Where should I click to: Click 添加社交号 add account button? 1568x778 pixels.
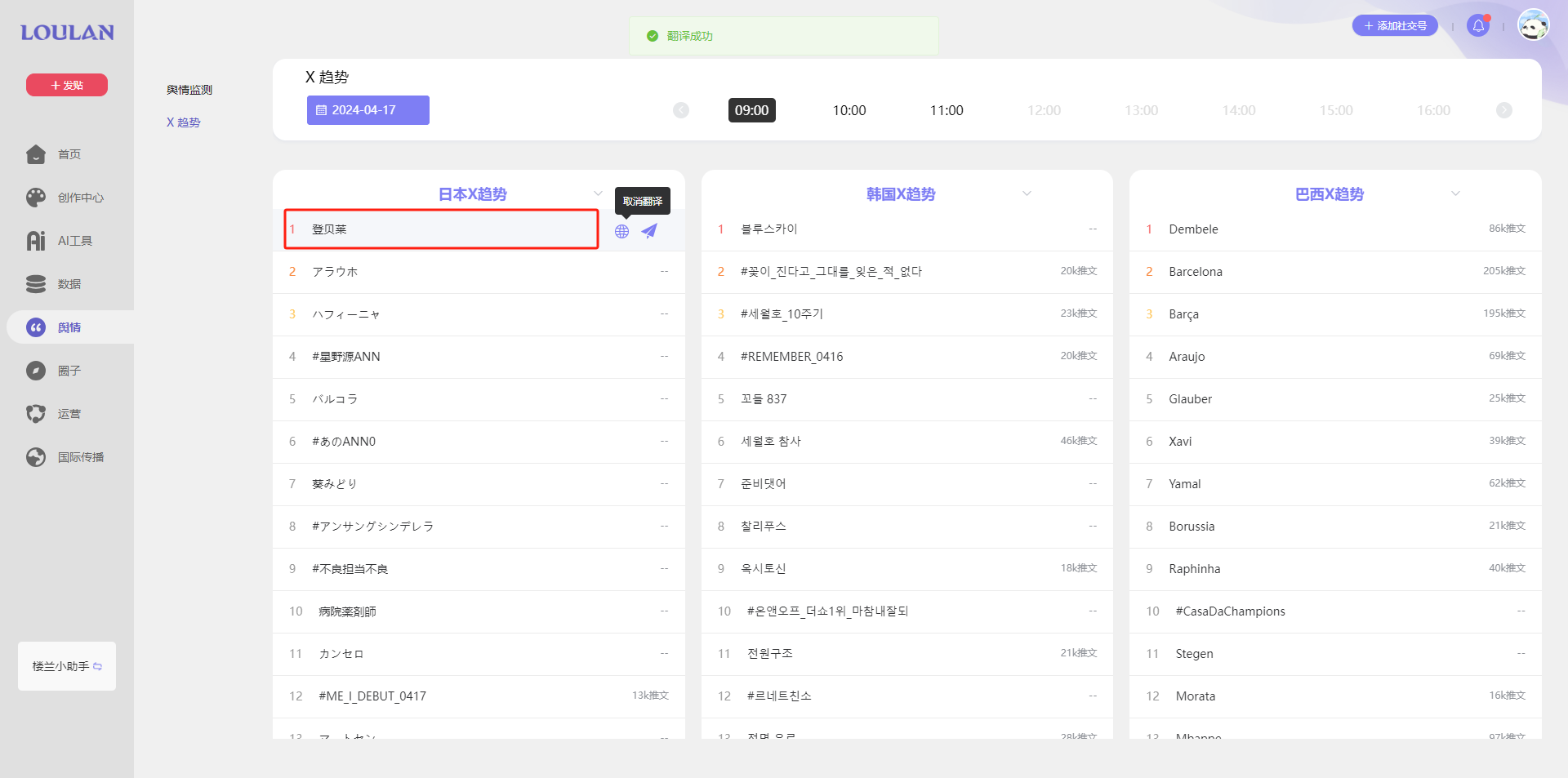pos(1395,26)
